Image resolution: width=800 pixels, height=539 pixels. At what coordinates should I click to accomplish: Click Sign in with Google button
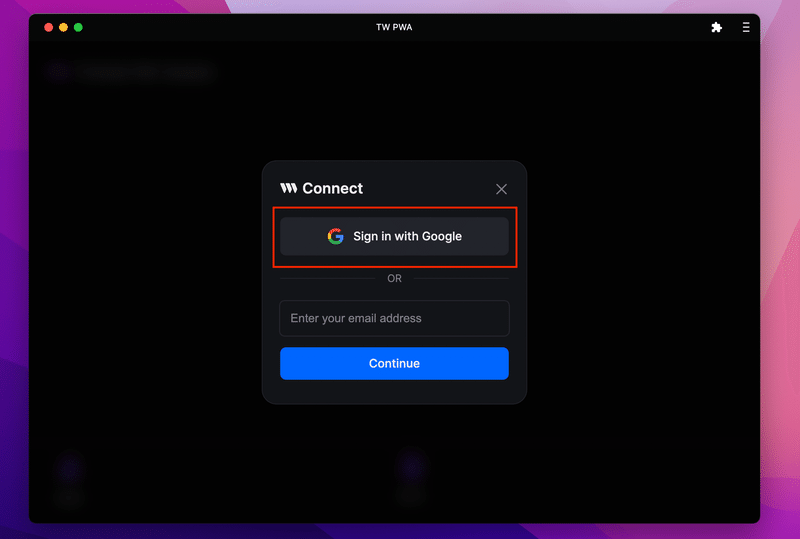point(394,236)
